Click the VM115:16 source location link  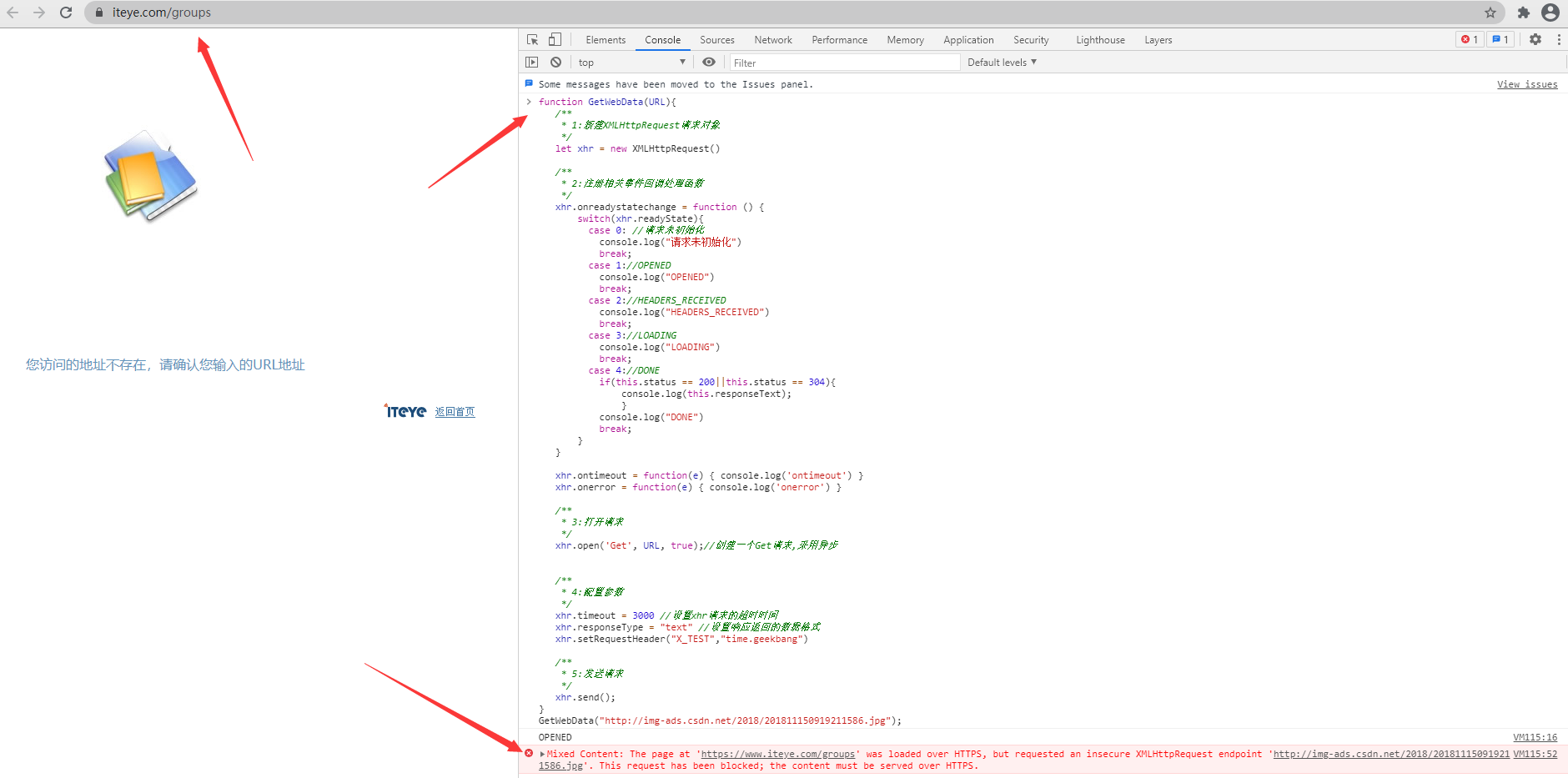click(x=1535, y=737)
